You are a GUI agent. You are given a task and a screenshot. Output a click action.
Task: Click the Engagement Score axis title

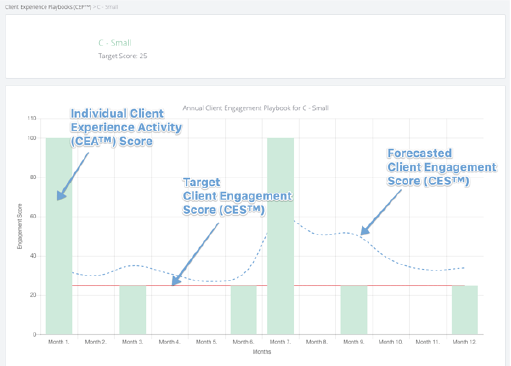click(20, 226)
